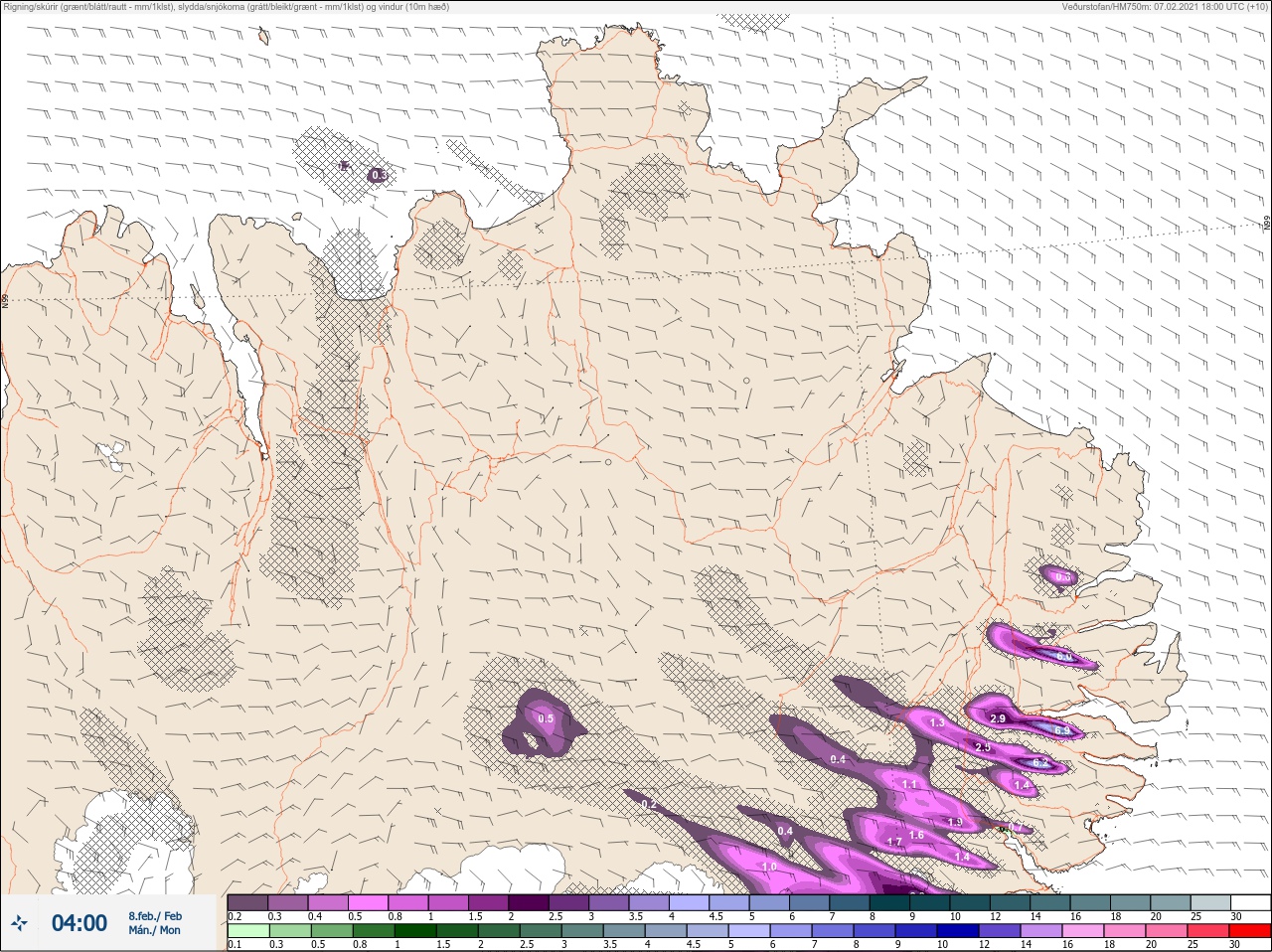1272x952 pixels.
Task: Click the 'Veðurstofan/HM750m' run info header text
Action: (x=1165, y=7)
